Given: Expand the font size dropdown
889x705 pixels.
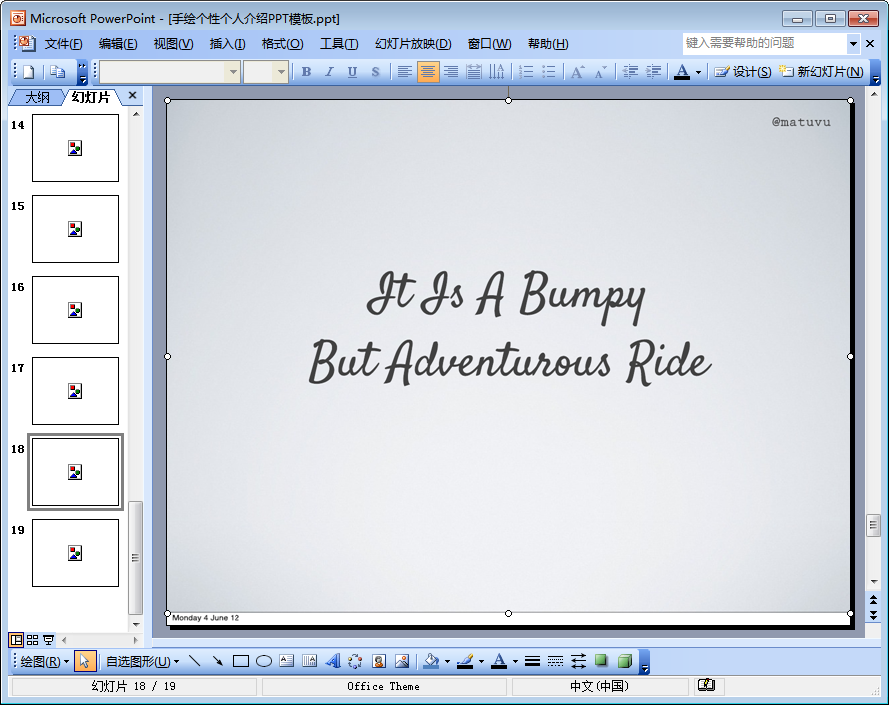Looking at the screenshot, I should point(281,71).
